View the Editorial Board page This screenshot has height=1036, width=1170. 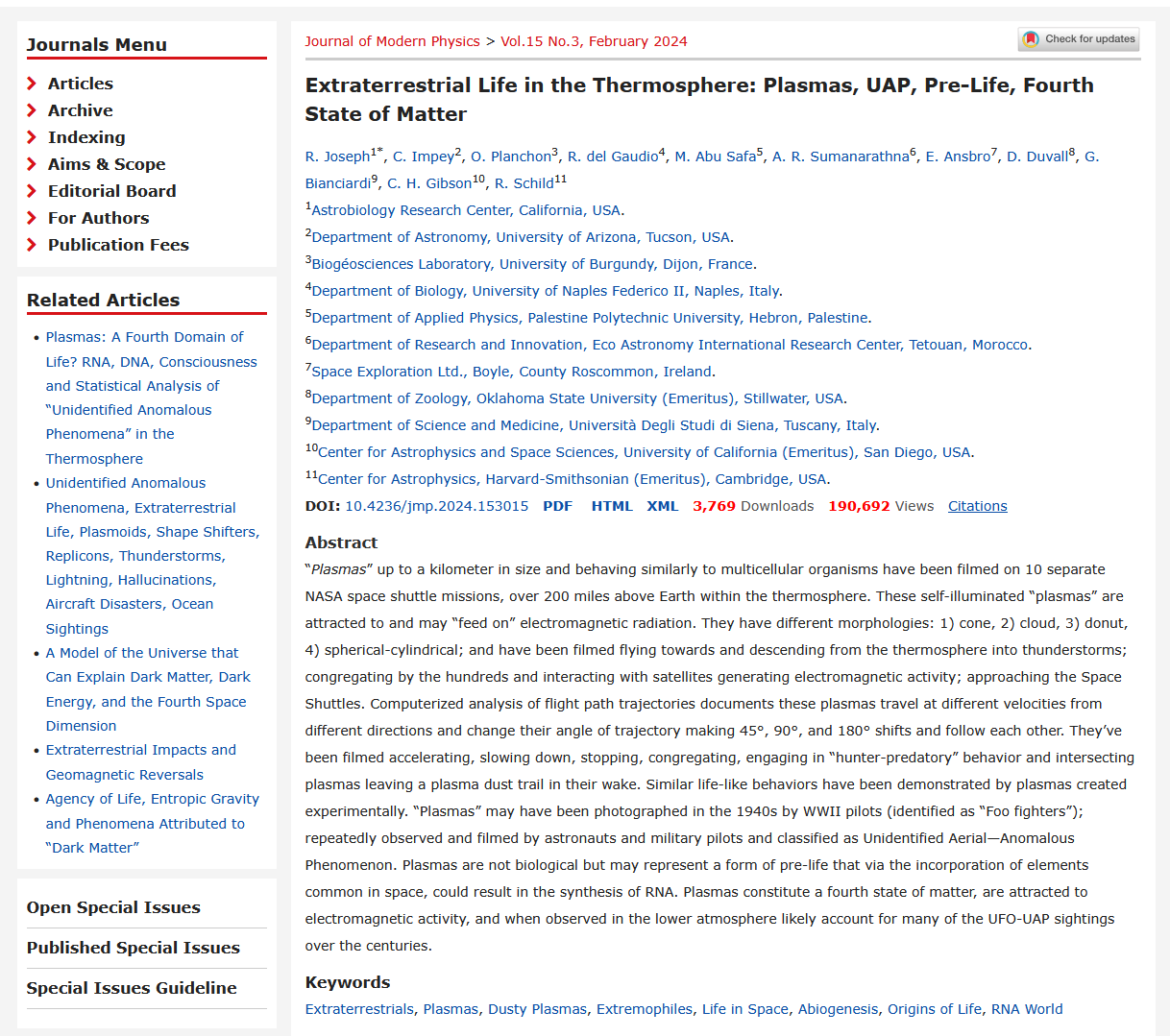pos(112,191)
